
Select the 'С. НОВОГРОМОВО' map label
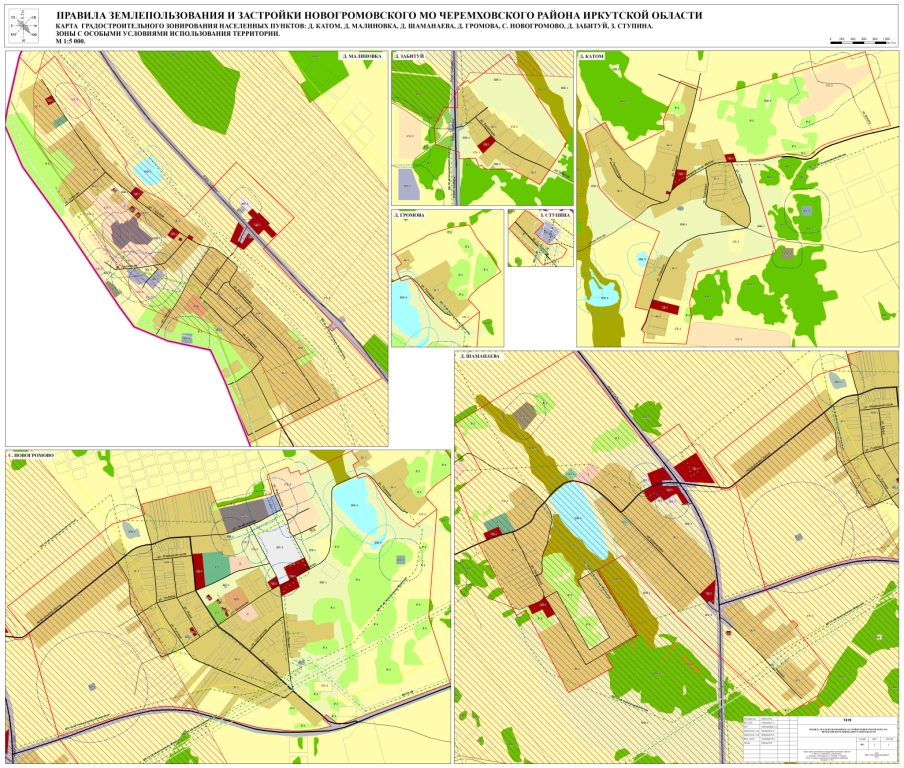pyautogui.click(x=31, y=455)
